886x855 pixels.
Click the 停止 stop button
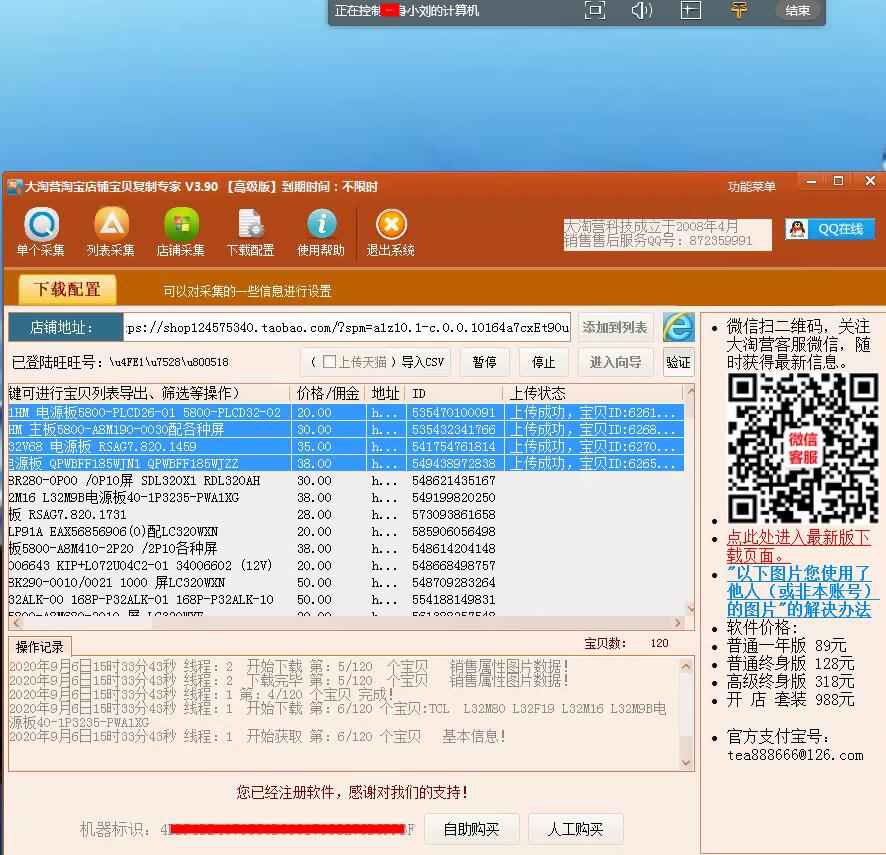[544, 362]
